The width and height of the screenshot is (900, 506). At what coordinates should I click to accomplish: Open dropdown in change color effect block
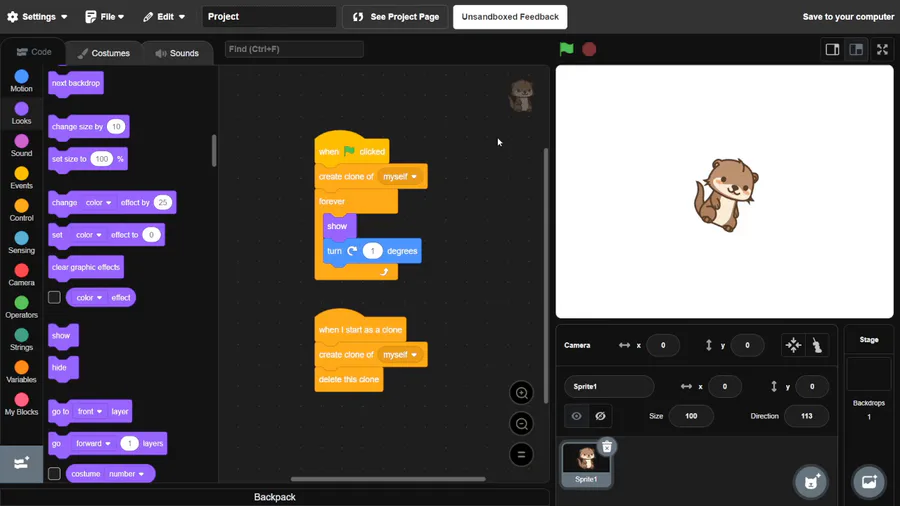[99, 203]
